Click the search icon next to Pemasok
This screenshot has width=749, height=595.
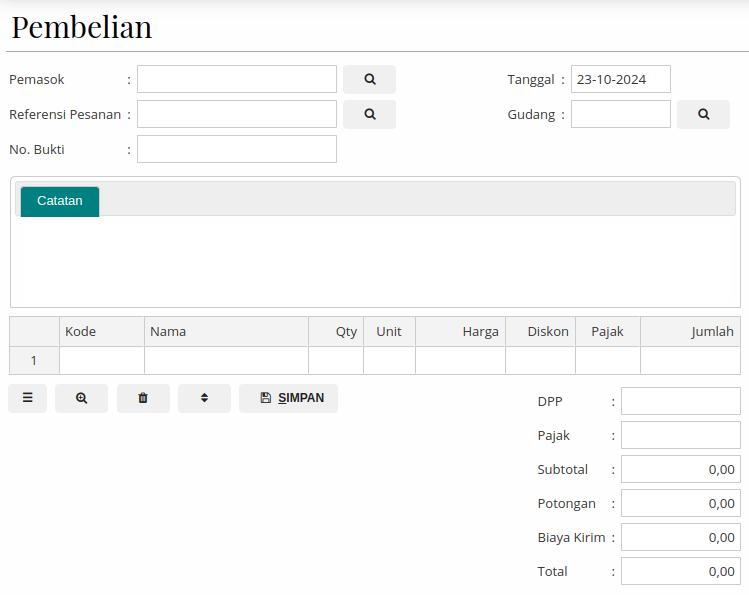(x=369, y=79)
